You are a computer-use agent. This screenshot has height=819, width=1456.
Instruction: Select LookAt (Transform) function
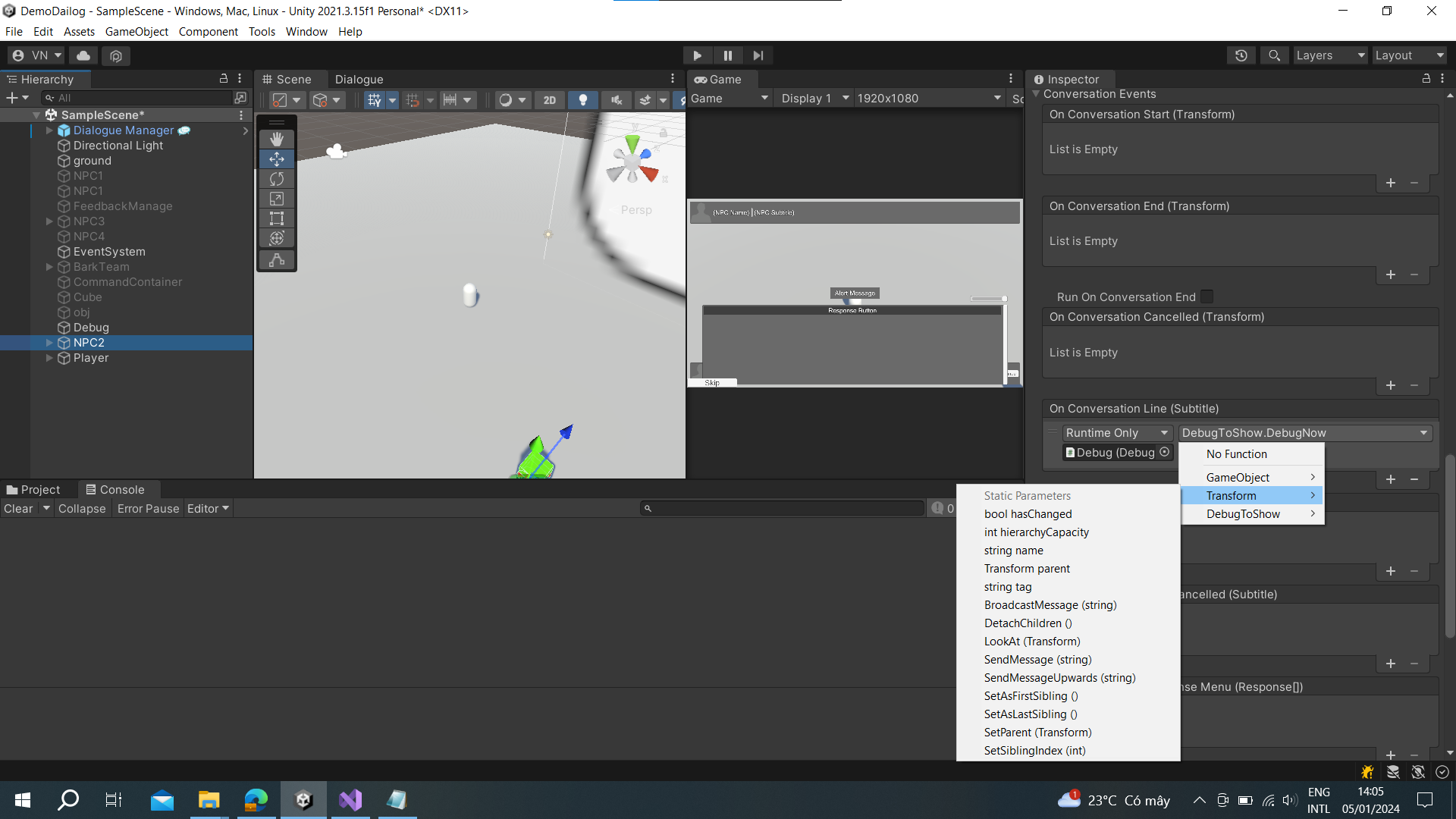tap(1068, 642)
